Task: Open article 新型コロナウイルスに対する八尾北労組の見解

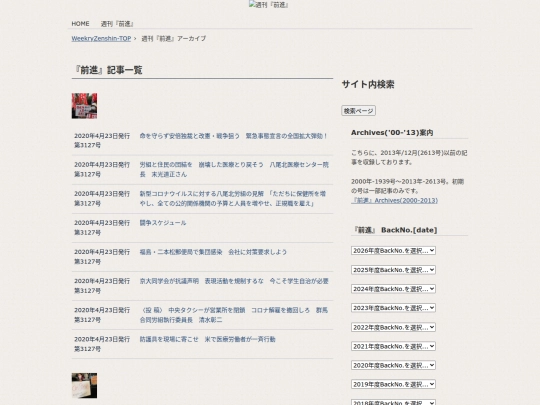Action: tap(233, 199)
